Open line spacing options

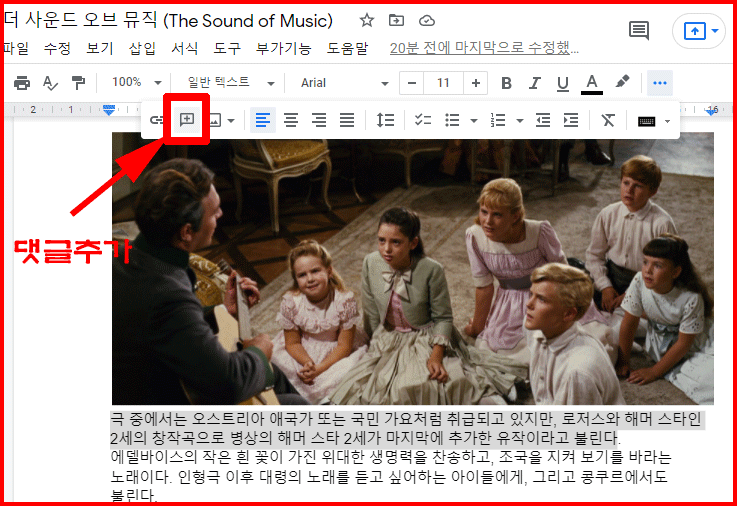pyautogui.click(x=385, y=120)
